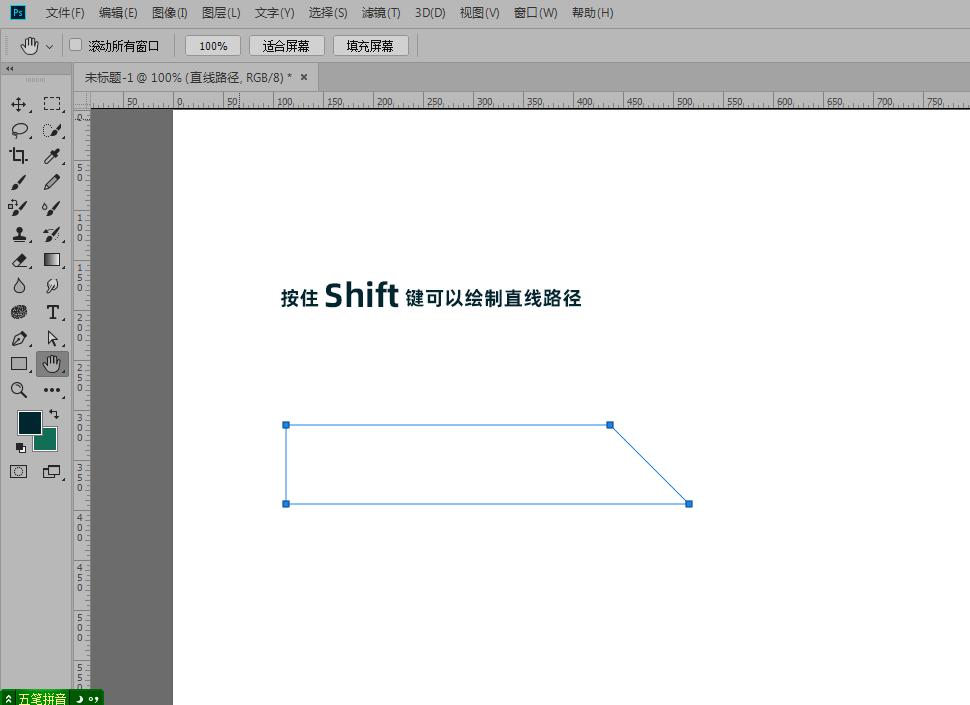970x705 pixels.
Task: Select the Move tool
Action: 19,104
